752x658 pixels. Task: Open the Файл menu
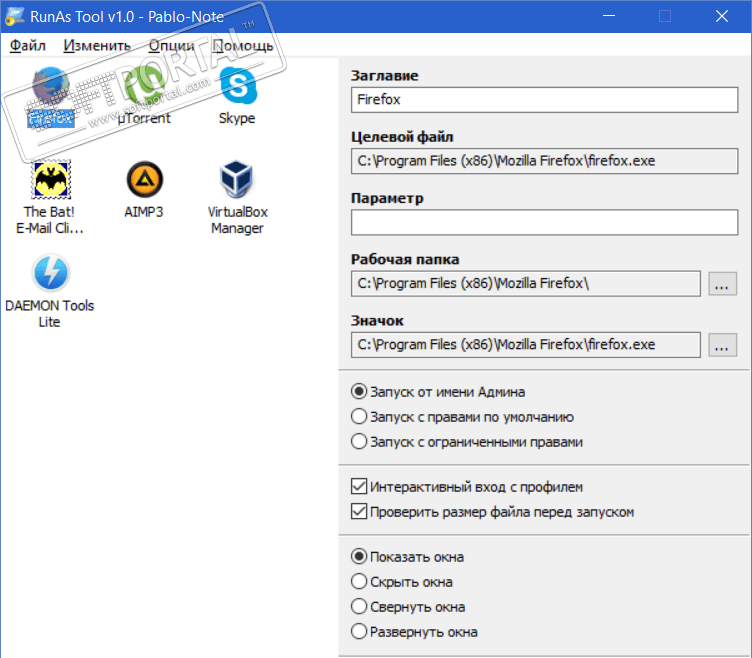(28, 46)
